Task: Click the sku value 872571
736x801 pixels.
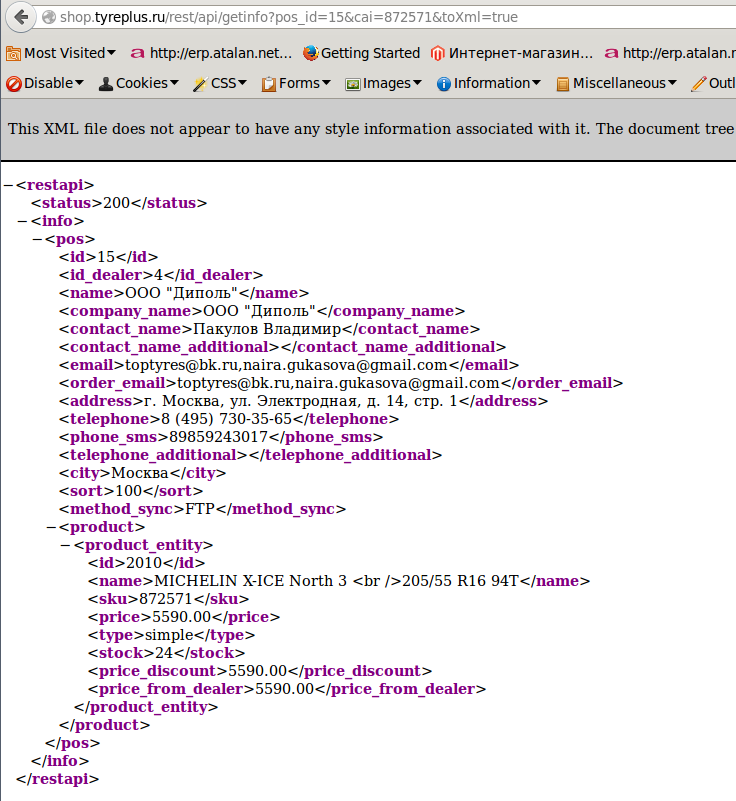Action: pyautogui.click(x=165, y=599)
